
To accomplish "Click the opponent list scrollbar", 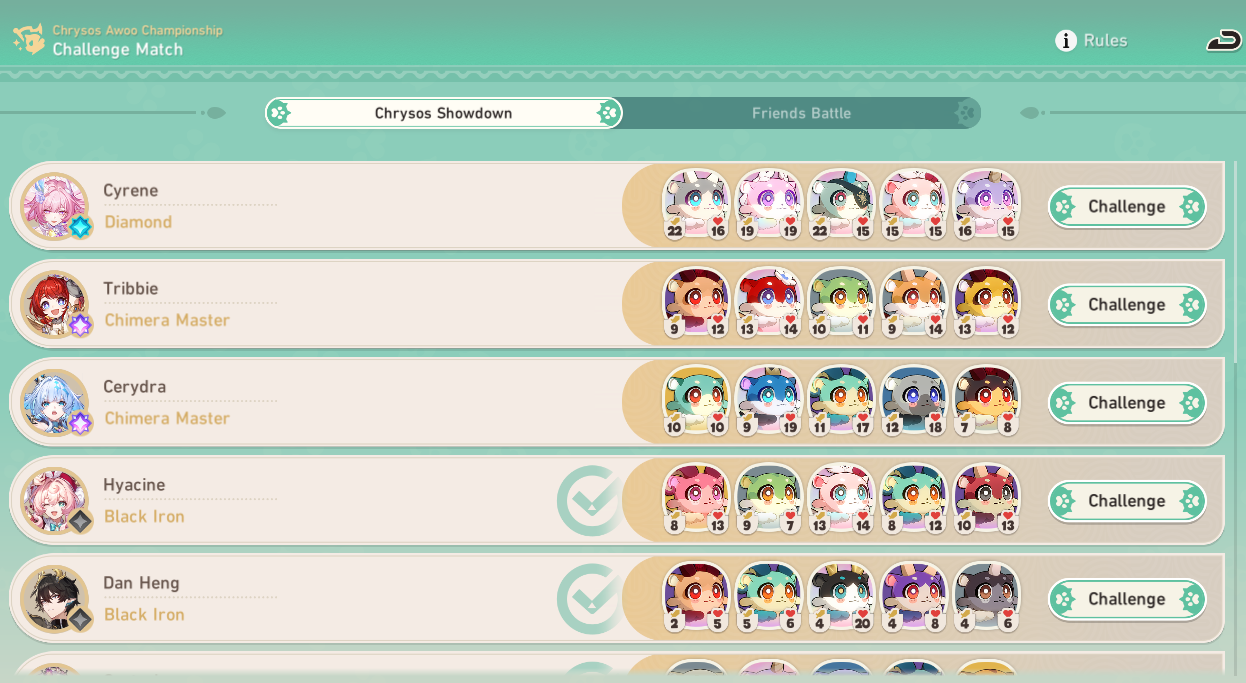I will tap(1238, 262).
